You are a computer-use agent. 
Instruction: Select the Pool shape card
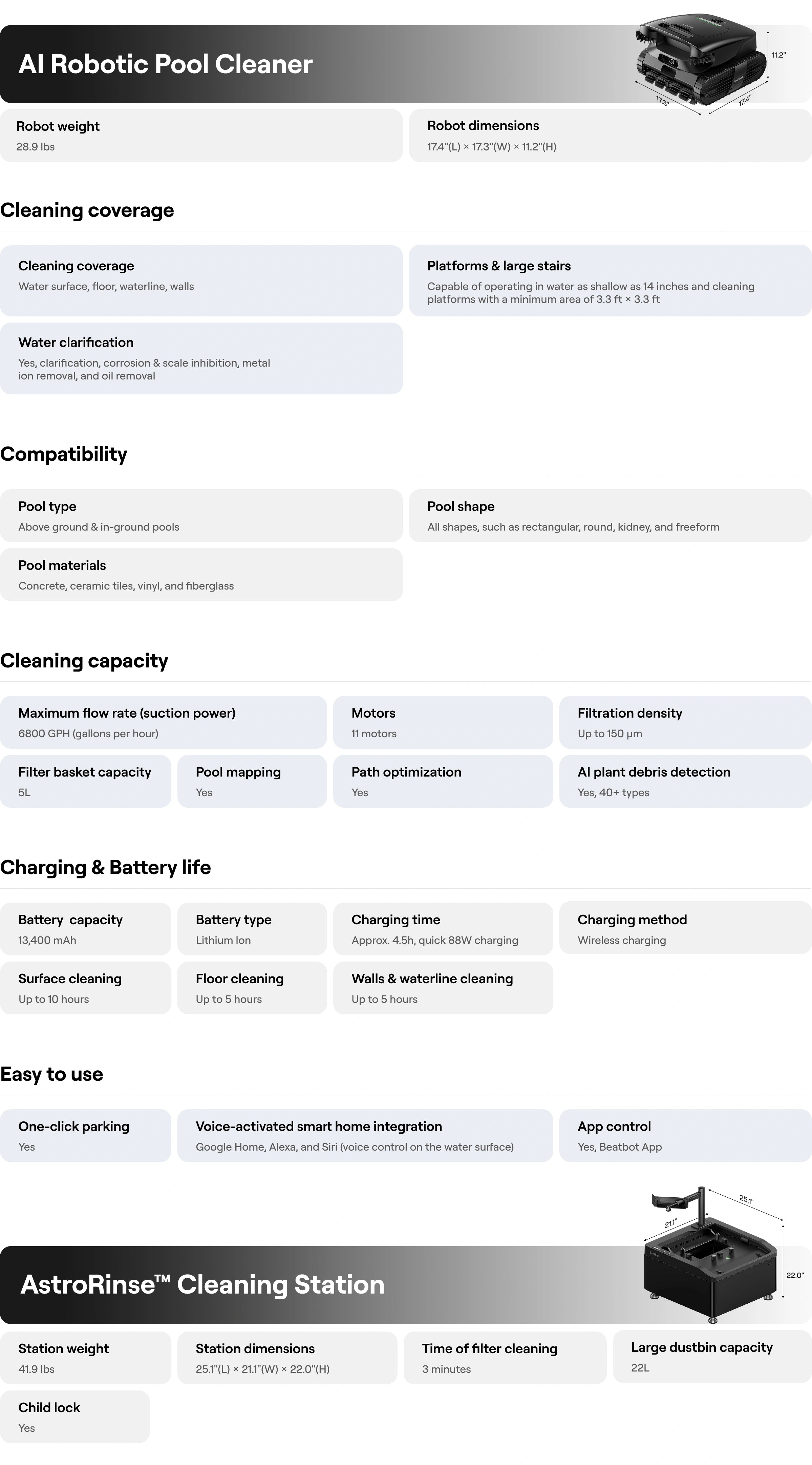coord(610,516)
